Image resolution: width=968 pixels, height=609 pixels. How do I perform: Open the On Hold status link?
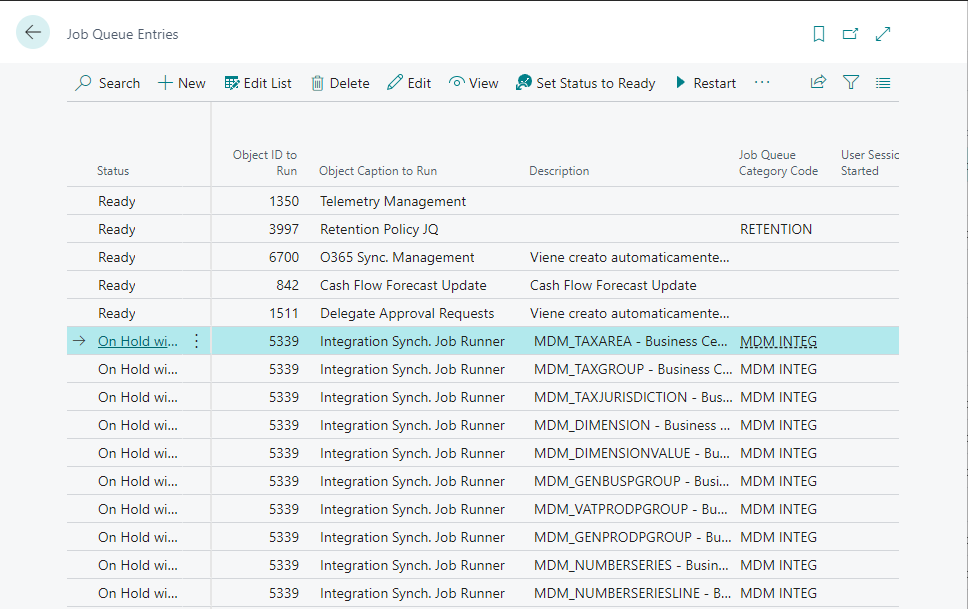tap(138, 341)
